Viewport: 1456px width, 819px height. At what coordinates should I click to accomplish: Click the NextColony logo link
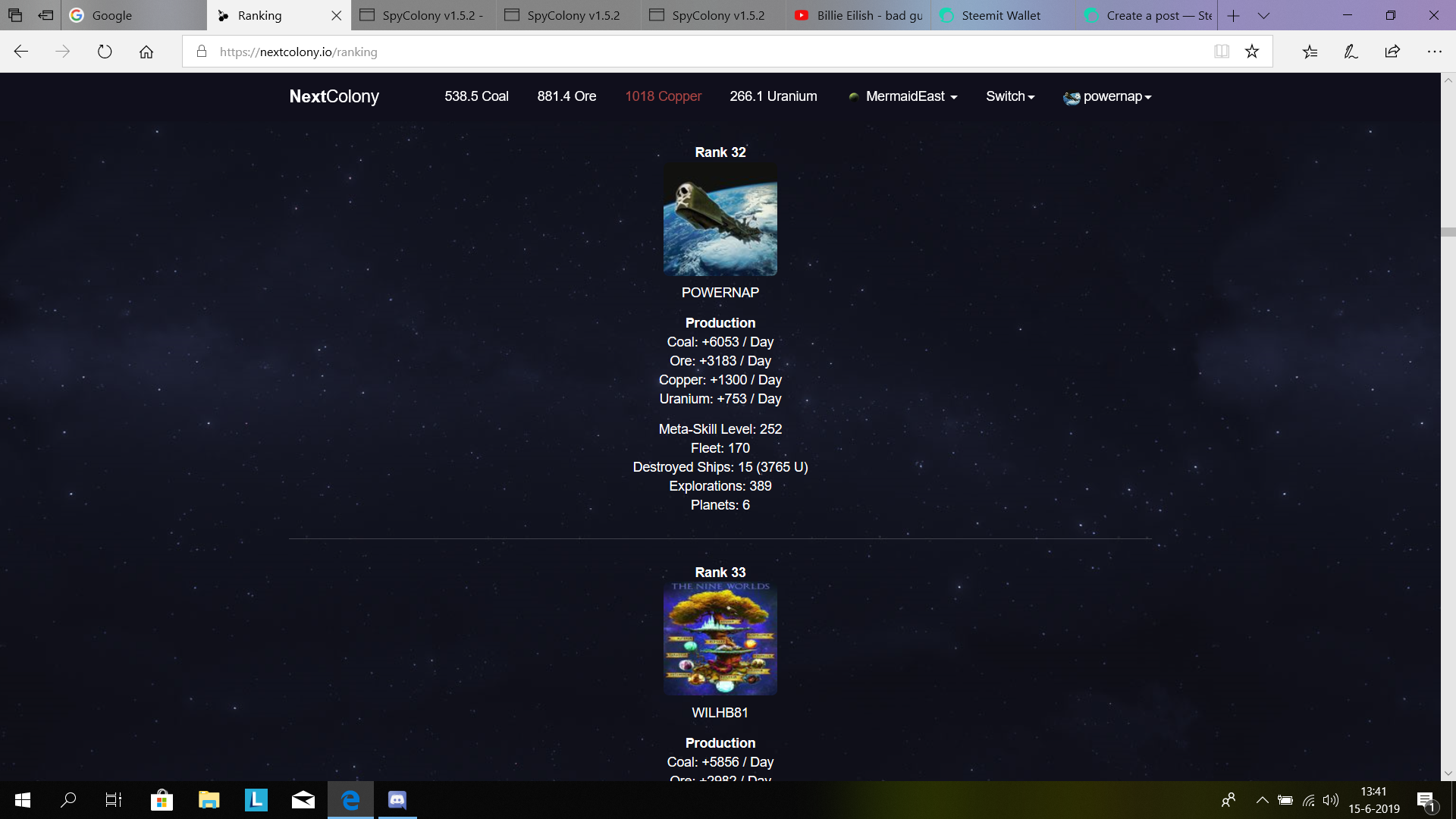tap(334, 96)
